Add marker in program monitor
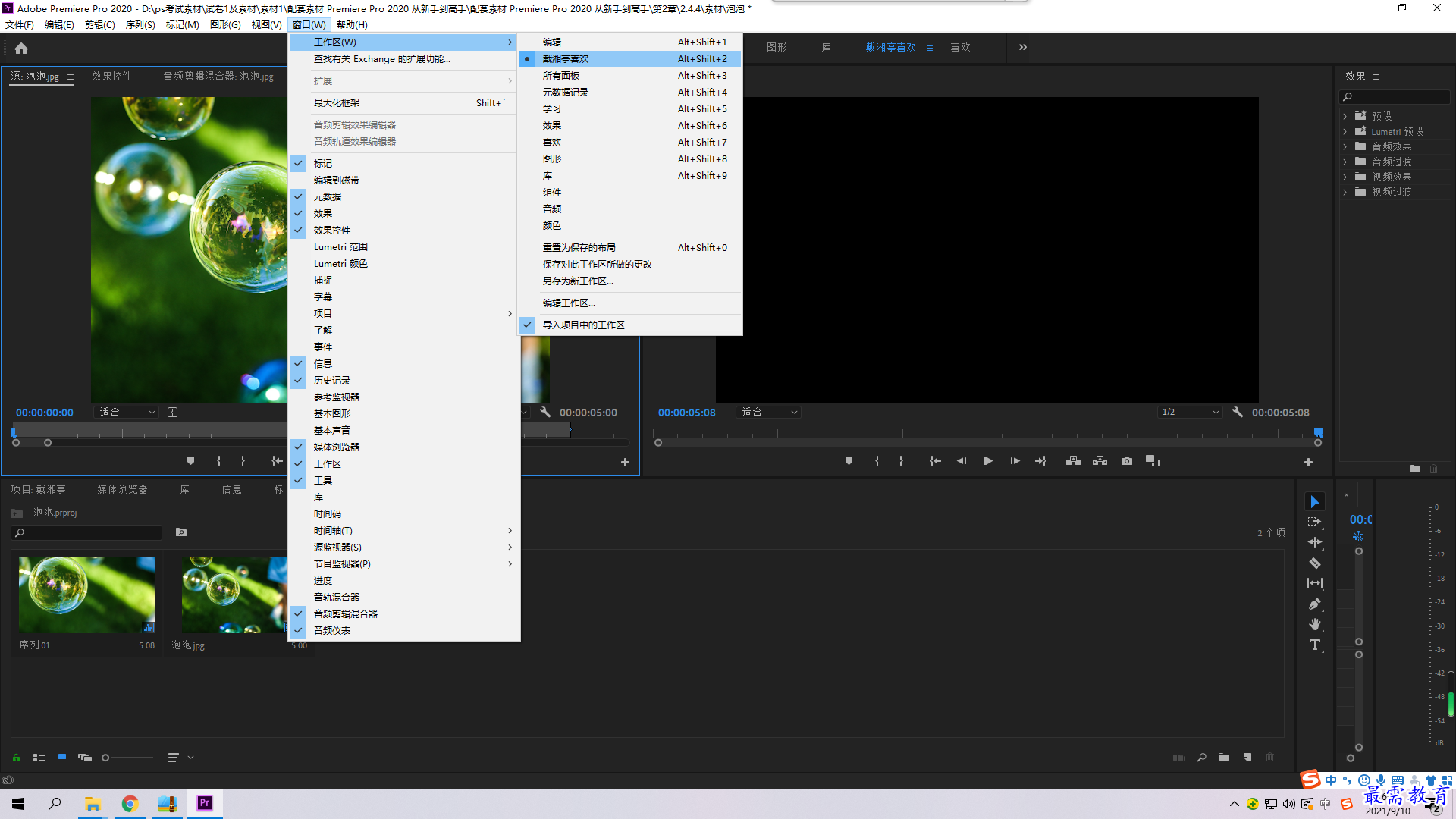The height and width of the screenshot is (819, 1456). coord(849,461)
